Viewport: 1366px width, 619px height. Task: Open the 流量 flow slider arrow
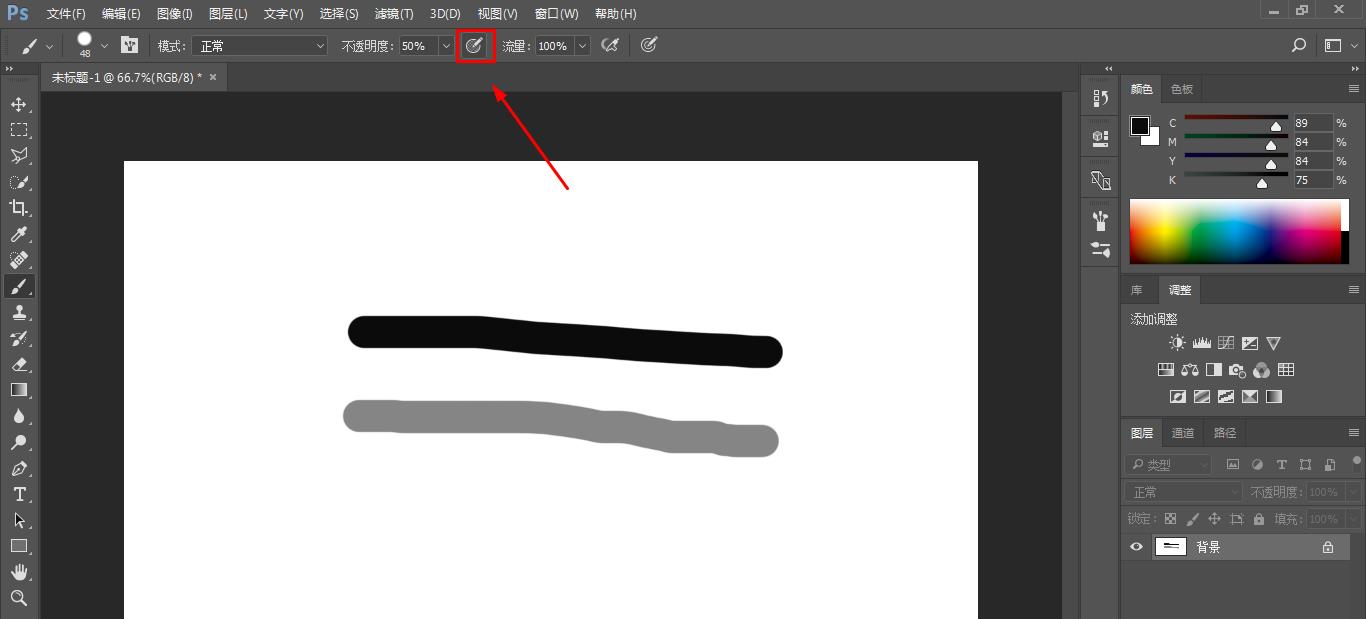click(x=582, y=46)
